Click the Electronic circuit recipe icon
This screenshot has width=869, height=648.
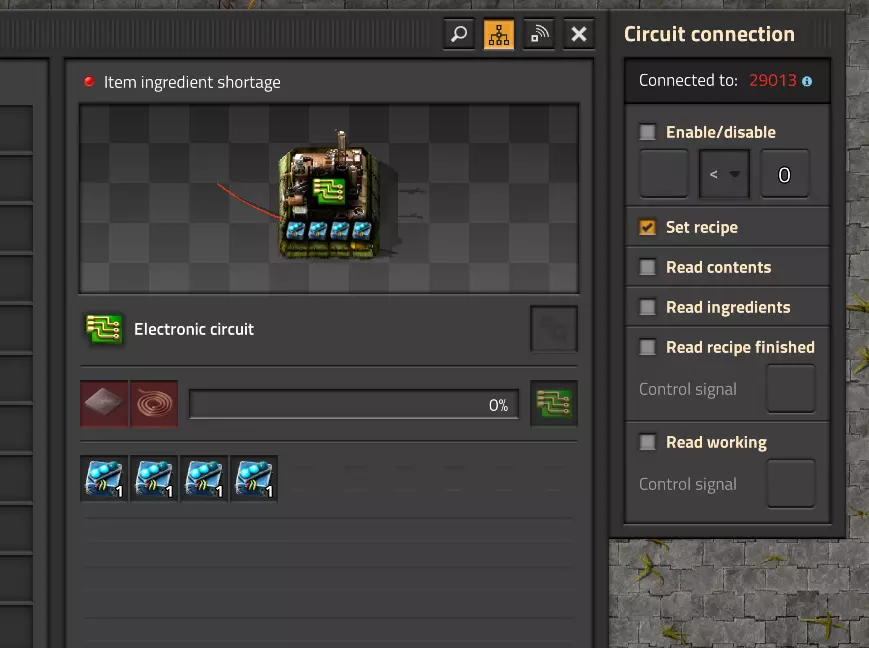pos(104,329)
